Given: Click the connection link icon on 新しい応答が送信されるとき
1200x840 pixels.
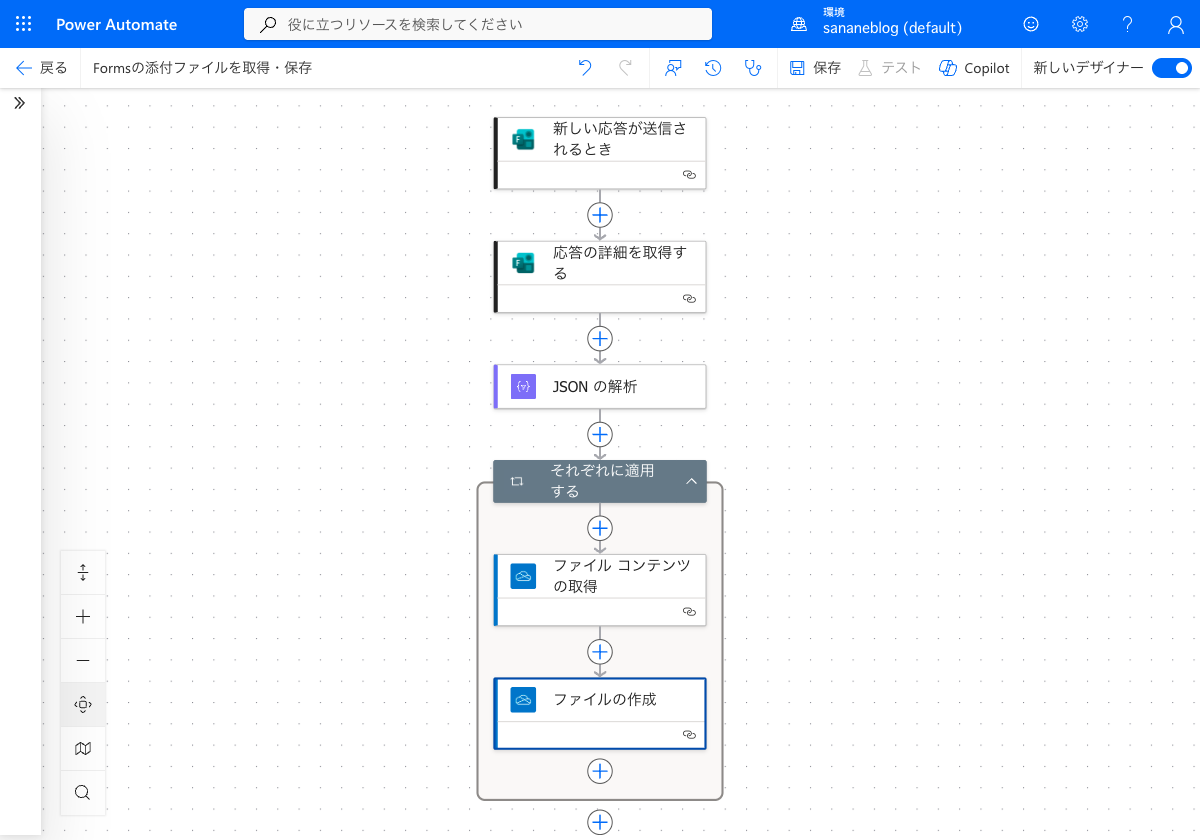Looking at the screenshot, I should [689, 174].
